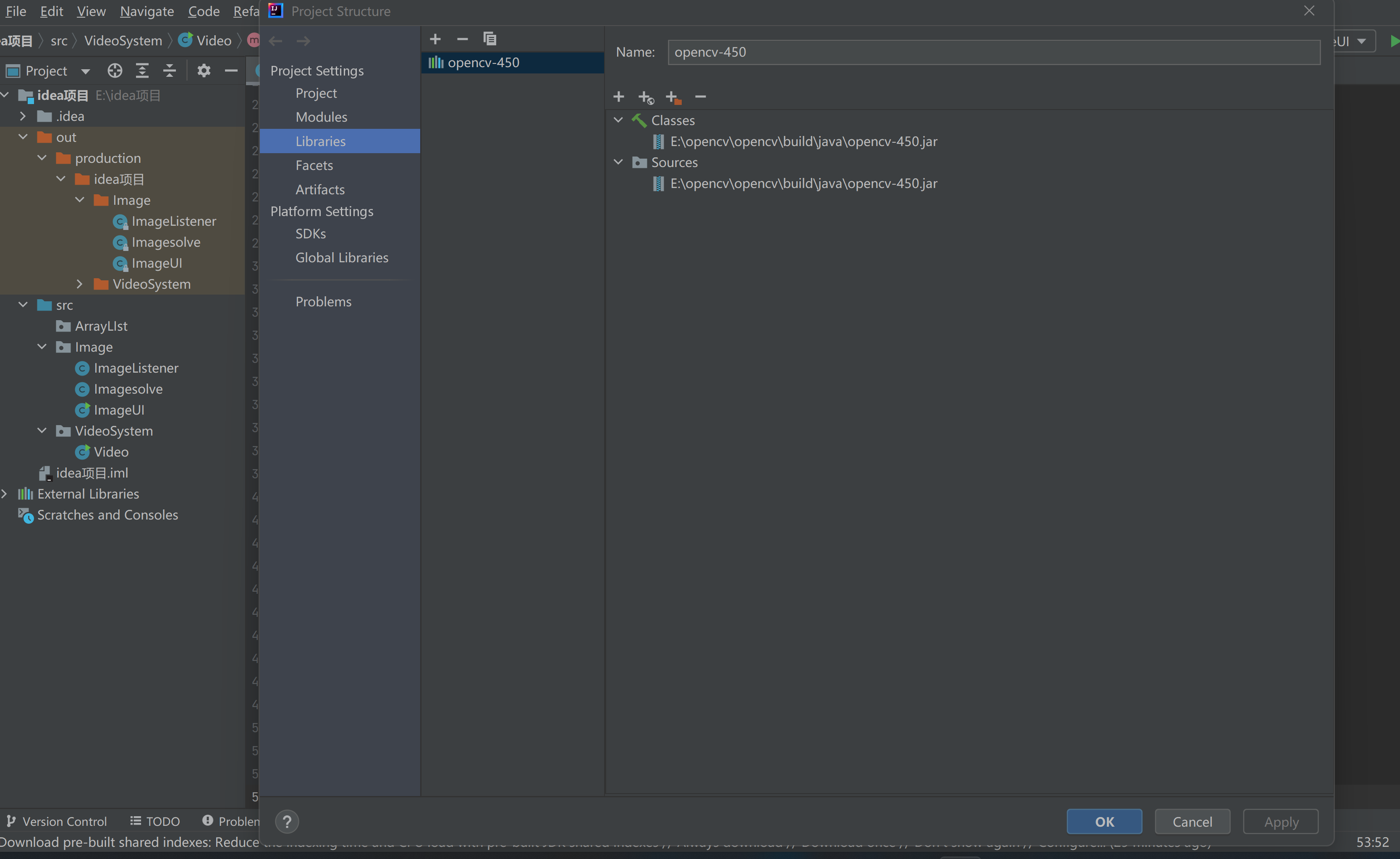Collapse the Classes node
Viewport: 1400px width, 859px height.
618,120
